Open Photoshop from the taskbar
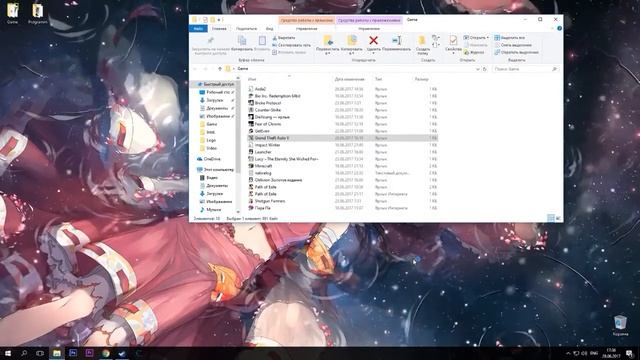The image size is (640, 360). [x=73, y=353]
